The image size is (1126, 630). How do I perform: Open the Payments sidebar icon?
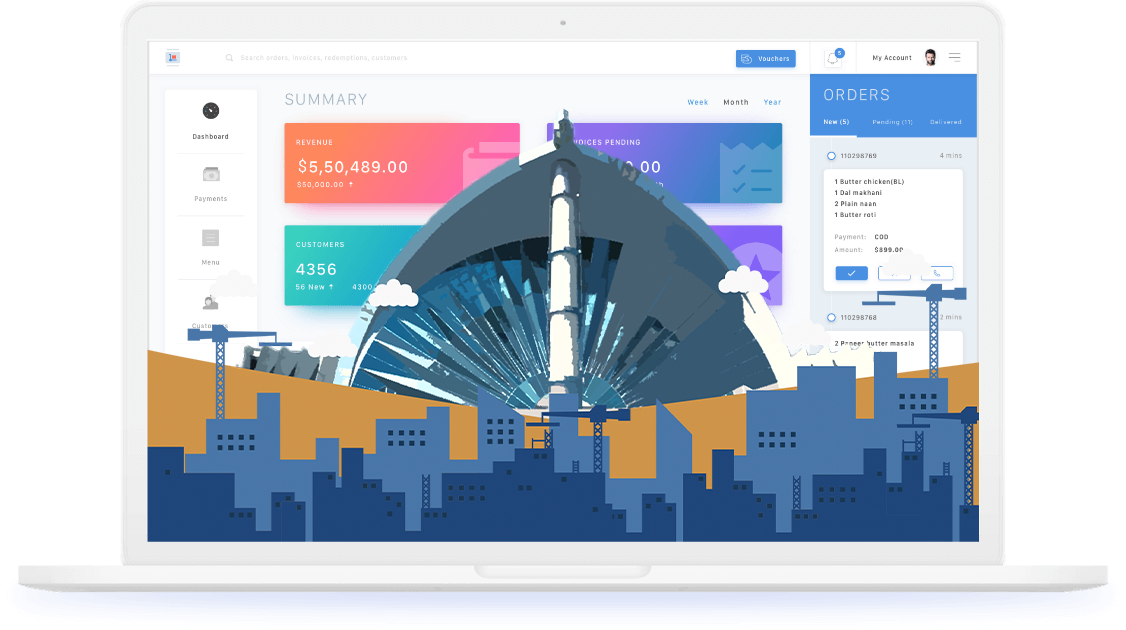click(x=210, y=175)
